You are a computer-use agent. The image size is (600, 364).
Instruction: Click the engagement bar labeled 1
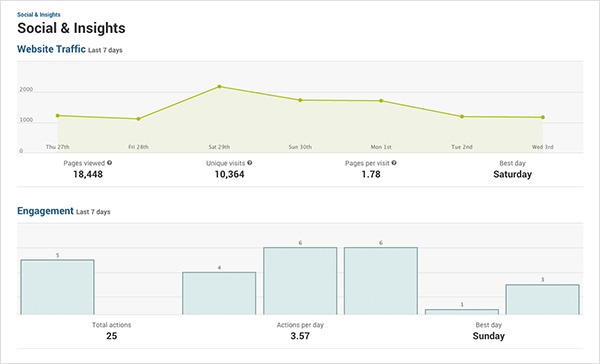click(462, 312)
